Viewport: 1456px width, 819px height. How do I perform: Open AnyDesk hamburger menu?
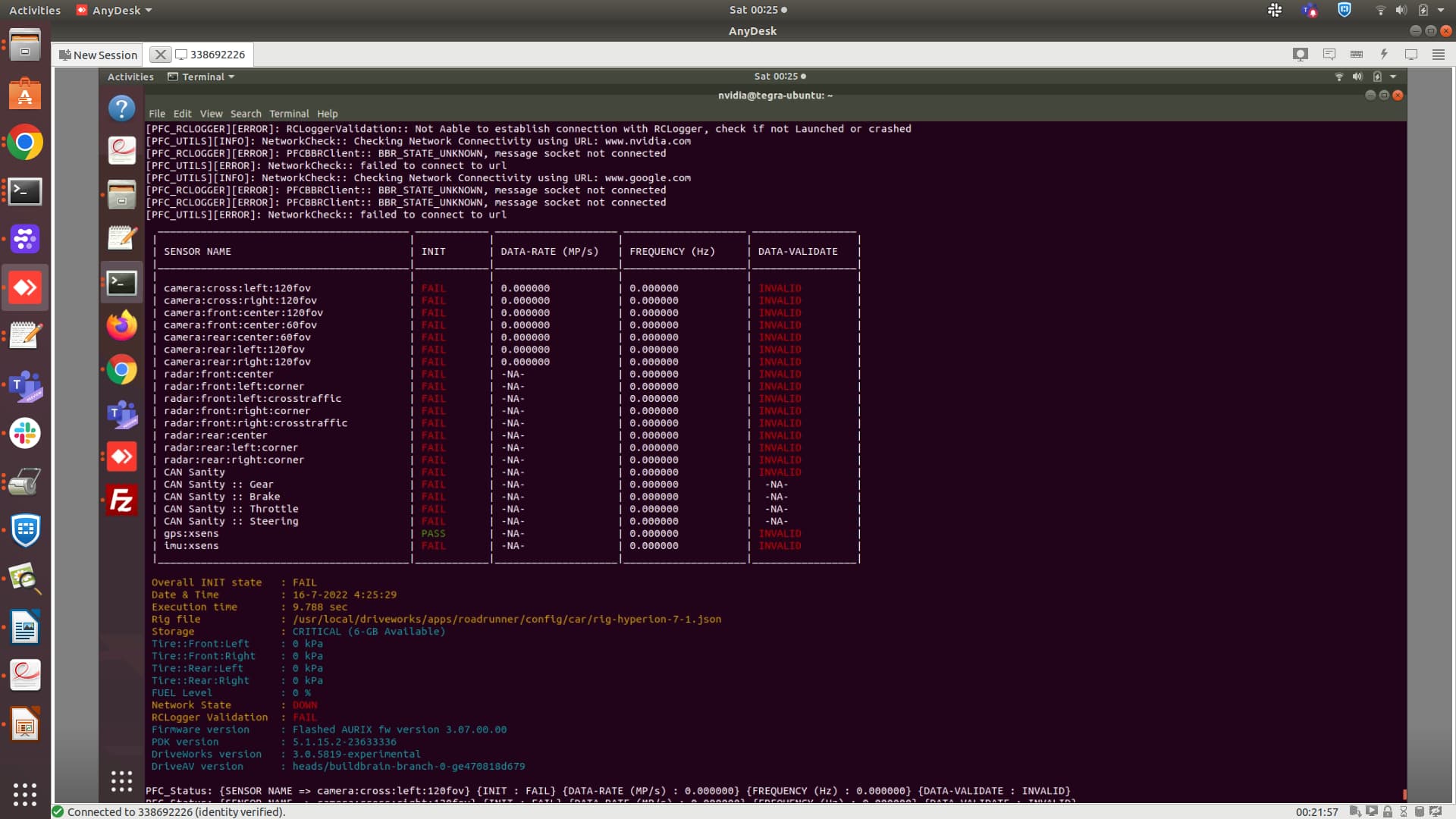1439,55
